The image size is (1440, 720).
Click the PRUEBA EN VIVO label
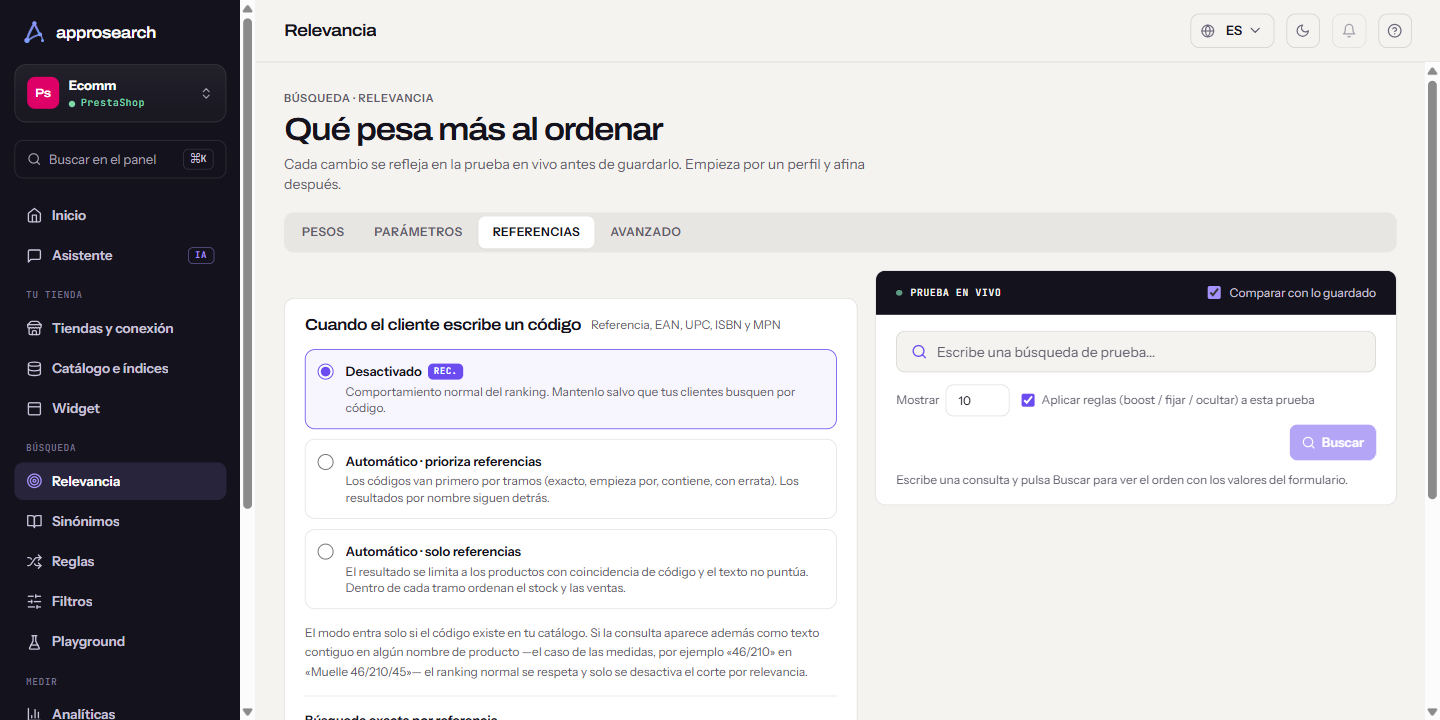956,293
